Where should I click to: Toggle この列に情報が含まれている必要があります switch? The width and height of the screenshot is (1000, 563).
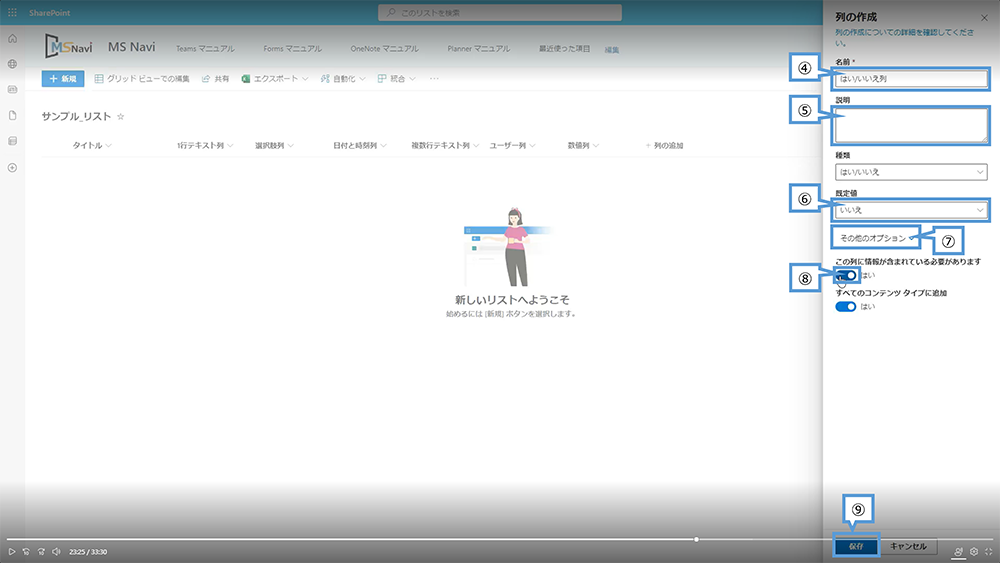(x=846, y=275)
